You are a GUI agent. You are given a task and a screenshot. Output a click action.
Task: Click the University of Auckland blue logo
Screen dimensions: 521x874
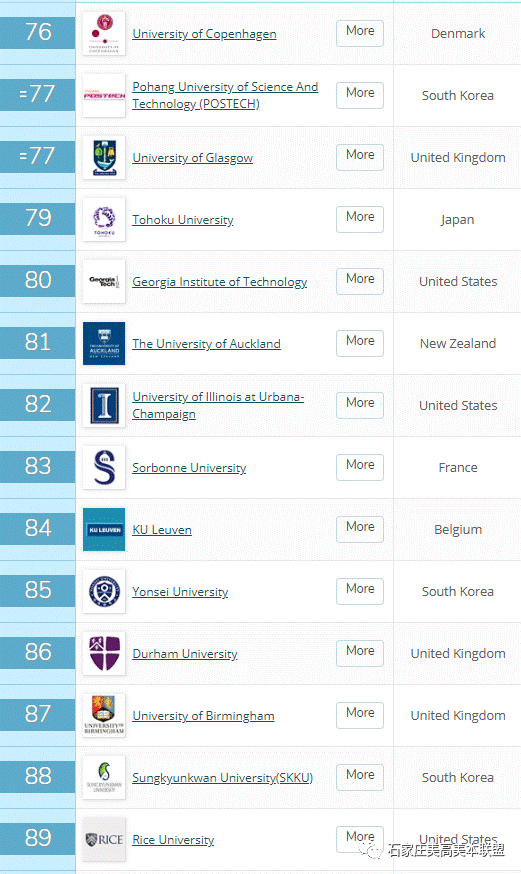[x=104, y=343]
